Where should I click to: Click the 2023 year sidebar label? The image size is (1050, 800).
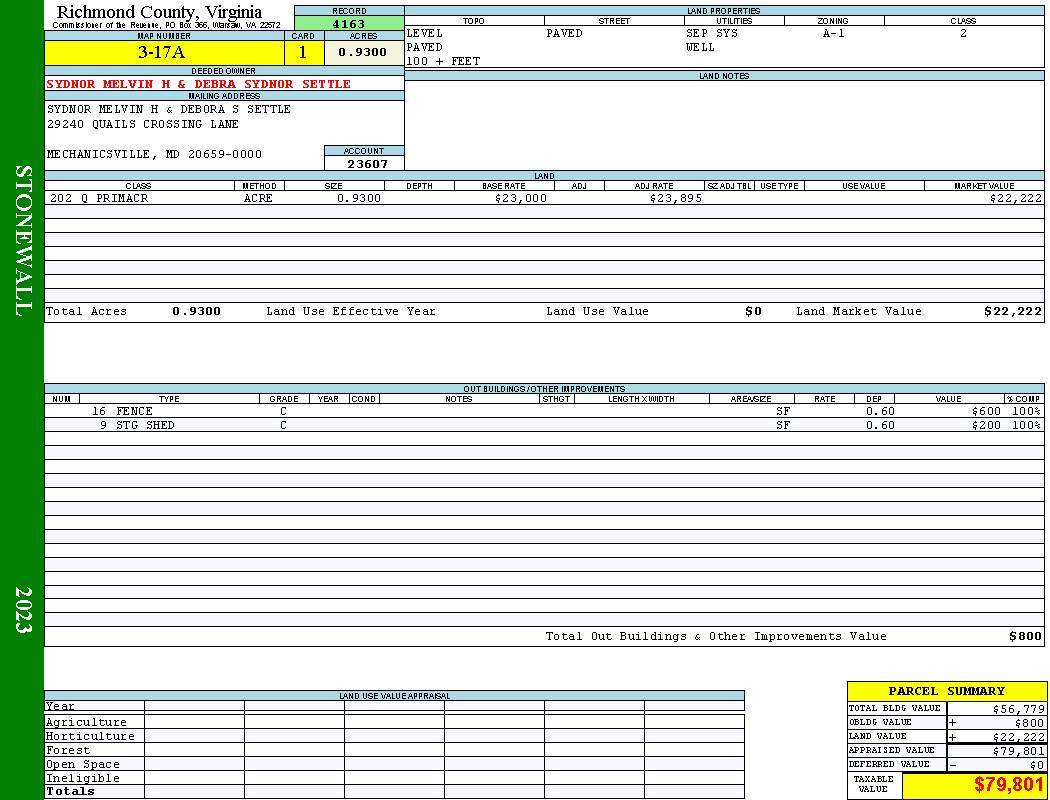(23, 610)
